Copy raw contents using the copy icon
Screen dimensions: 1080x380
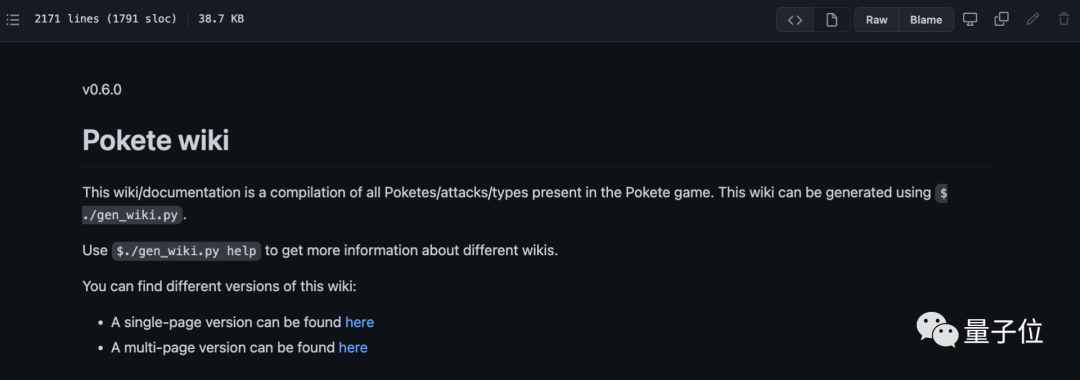coord(1001,19)
